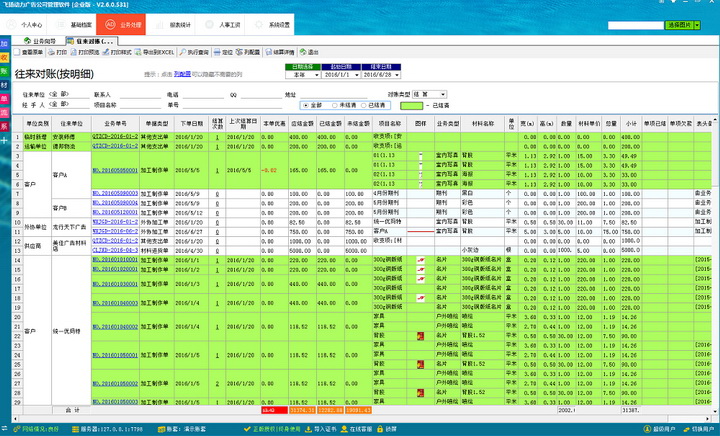Image resolution: width=720 pixels, height=436 pixels.
Task: Click 导出到EXCEL in the toolbar
Action: 155,51
